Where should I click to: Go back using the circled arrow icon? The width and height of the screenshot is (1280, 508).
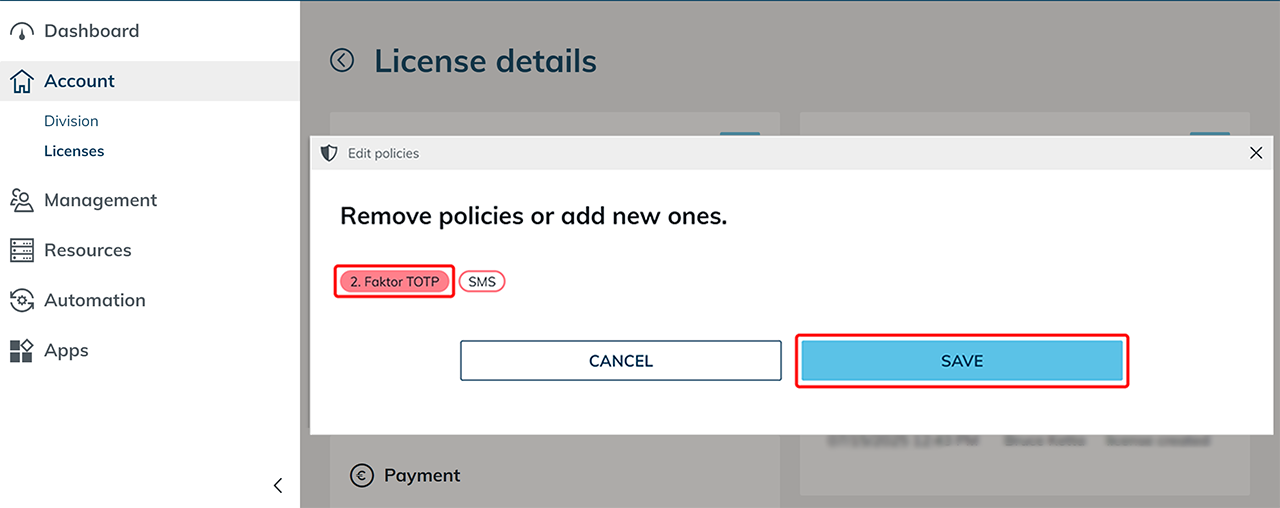342,61
